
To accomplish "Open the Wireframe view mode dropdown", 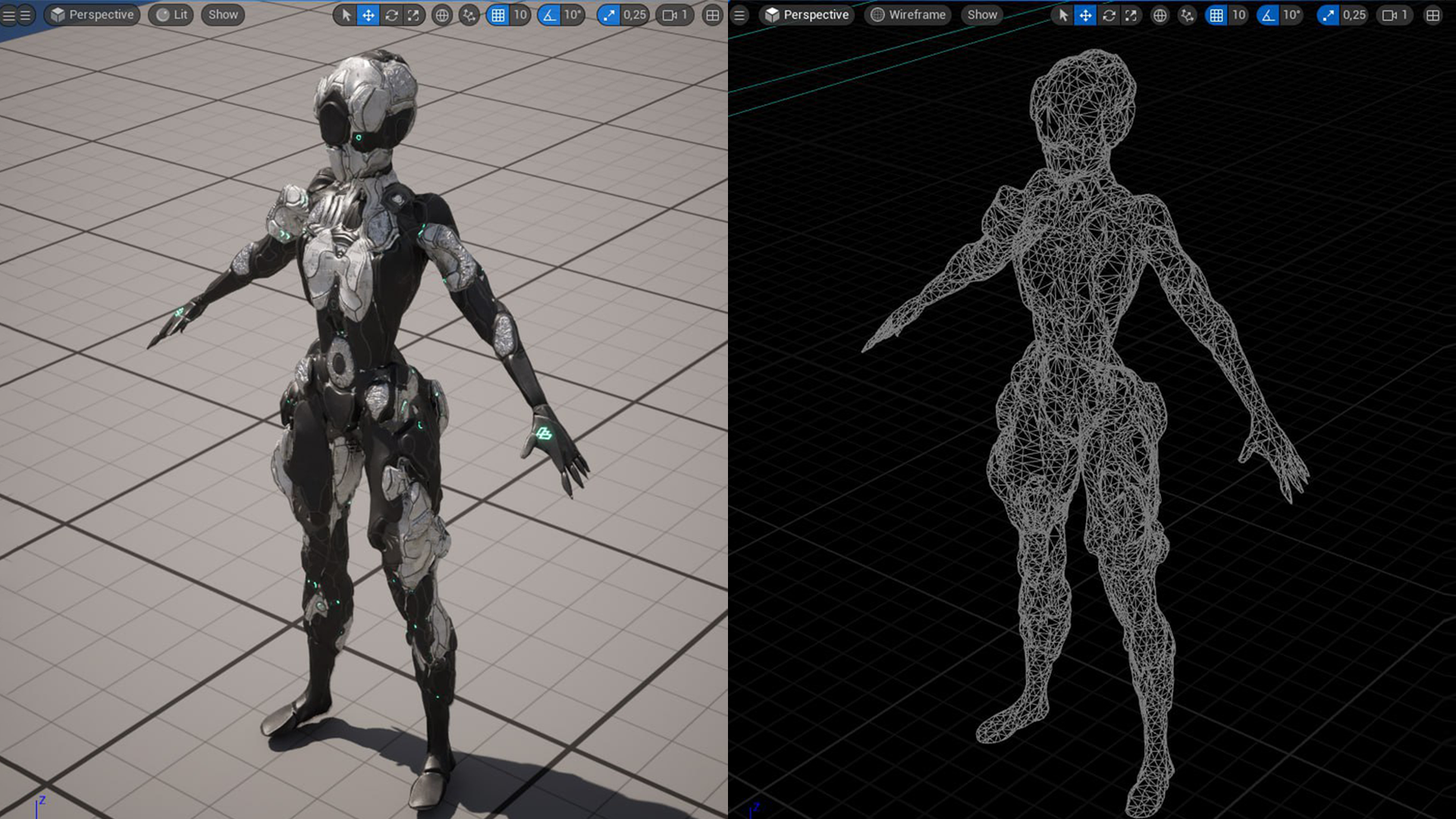I will [908, 14].
